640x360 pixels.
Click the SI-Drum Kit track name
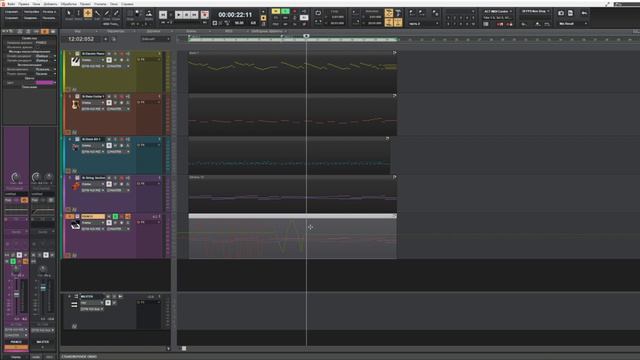tap(93, 139)
